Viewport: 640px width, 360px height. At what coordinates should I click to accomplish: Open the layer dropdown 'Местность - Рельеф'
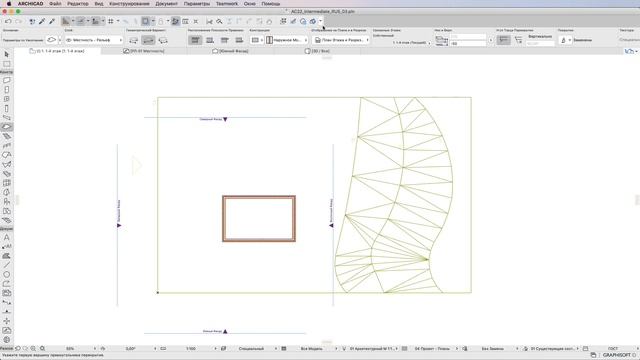[94, 40]
